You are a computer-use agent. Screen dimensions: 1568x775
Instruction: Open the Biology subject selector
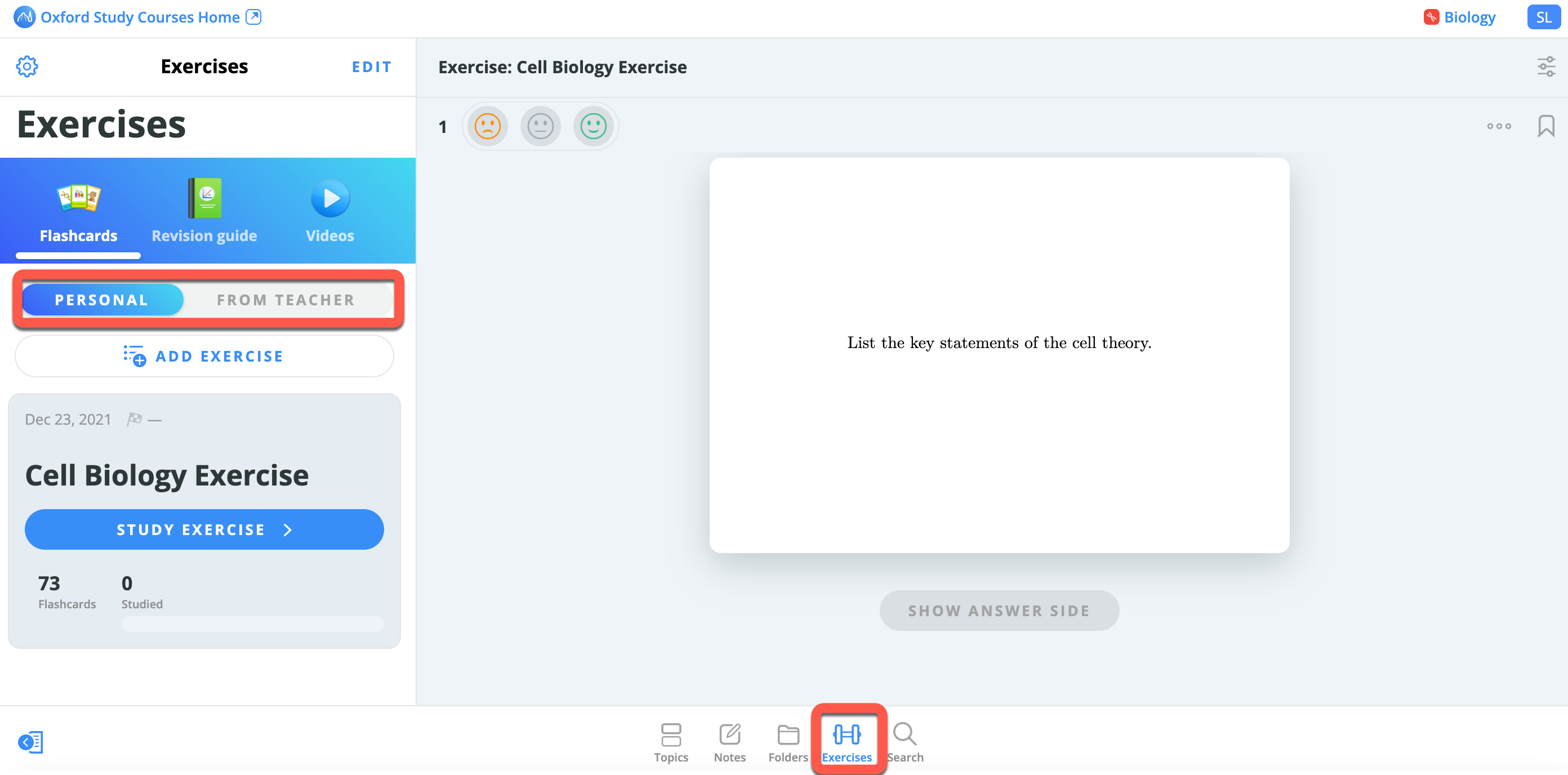[x=1459, y=17]
